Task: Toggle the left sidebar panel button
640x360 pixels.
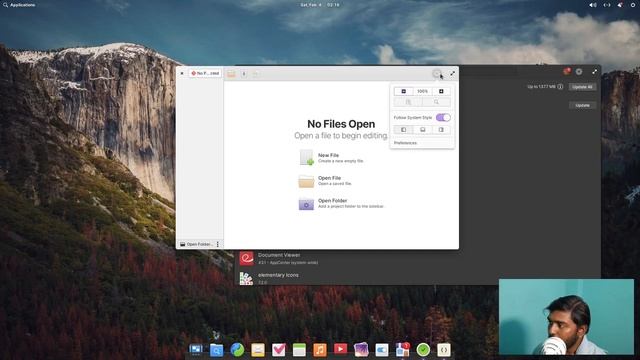Action: click(x=404, y=130)
